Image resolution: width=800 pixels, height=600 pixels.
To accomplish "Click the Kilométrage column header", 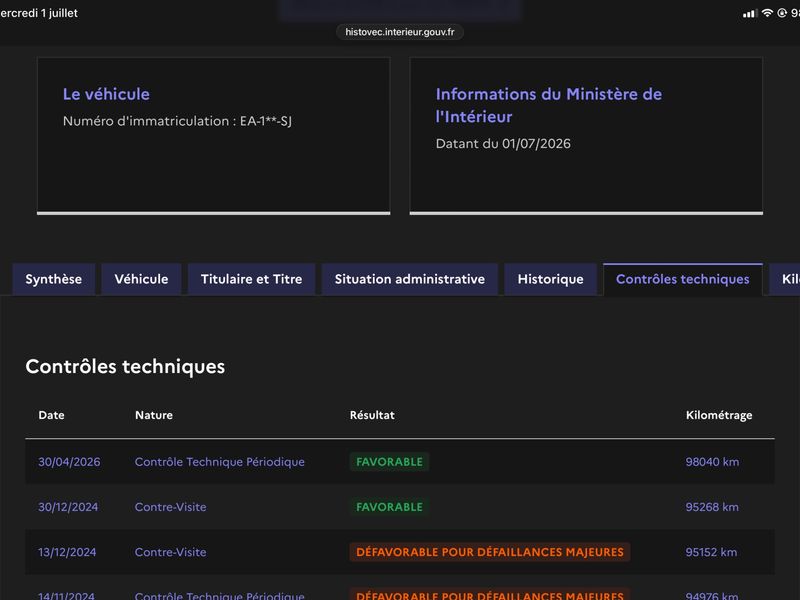I will 719,415.
